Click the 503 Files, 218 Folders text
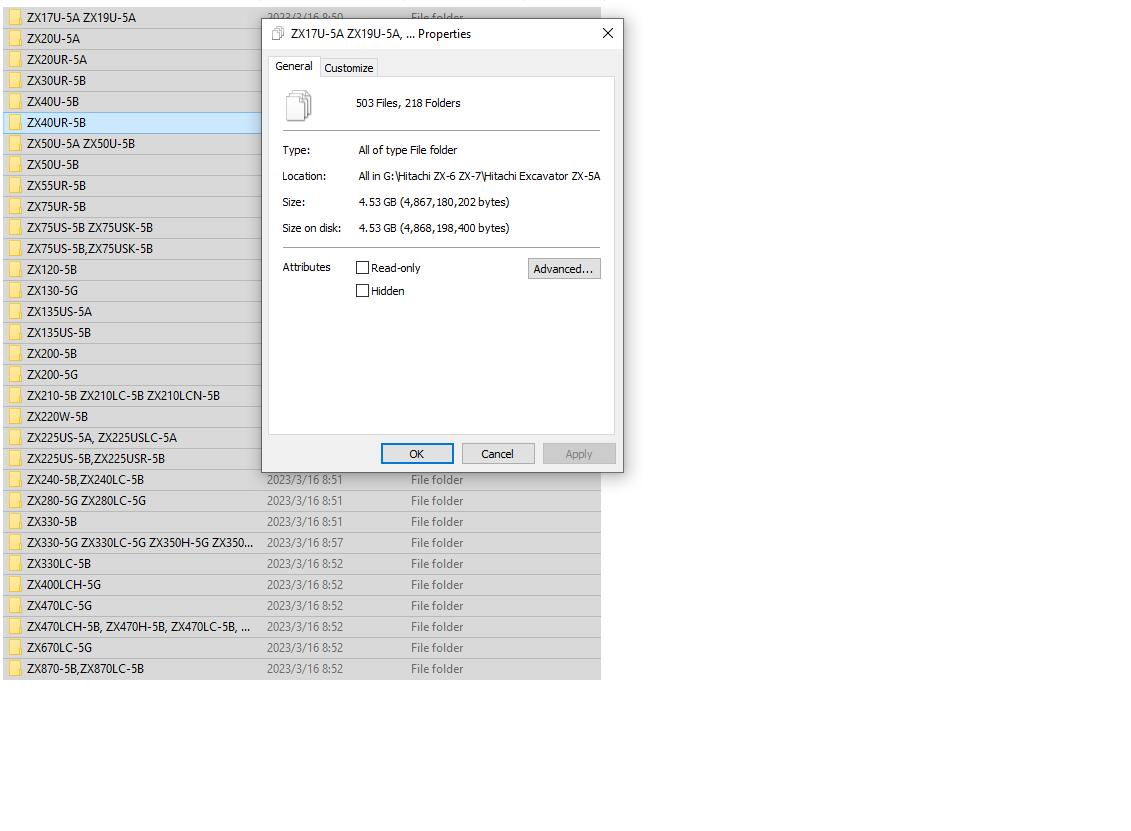This screenshot has height=831, width=1131. [408, 103]
